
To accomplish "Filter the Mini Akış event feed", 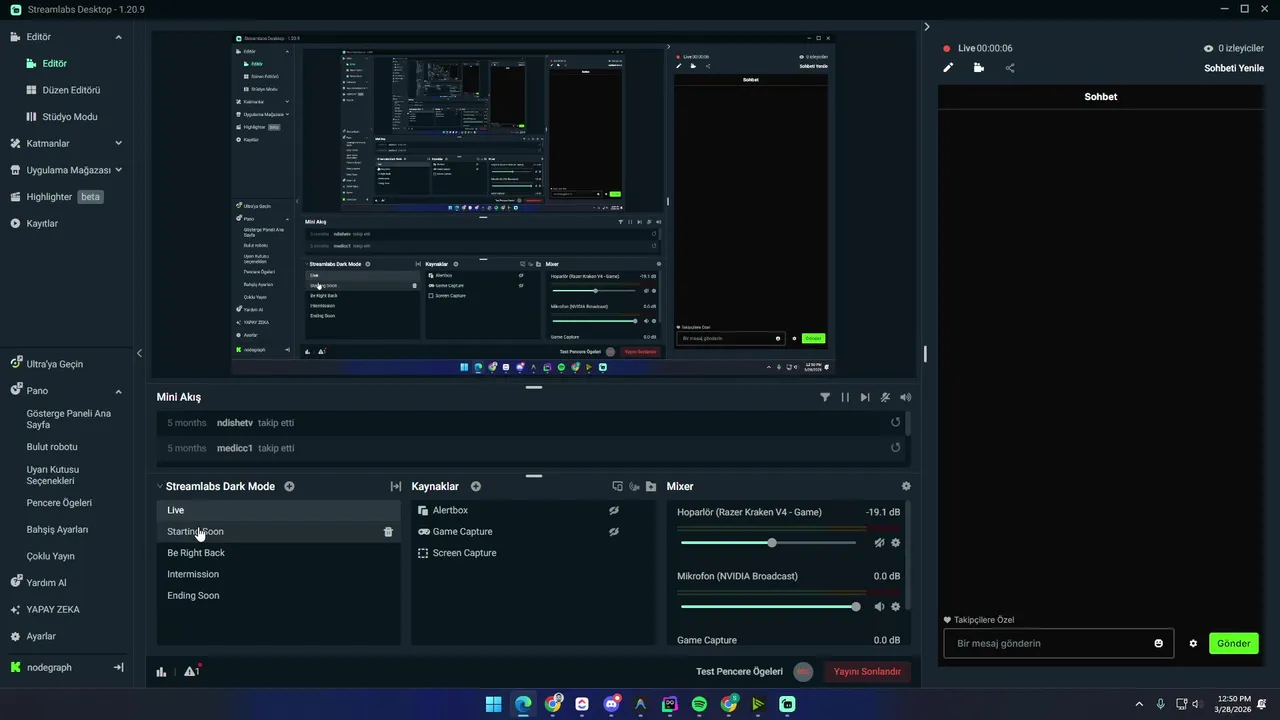I will click(825, 397).
